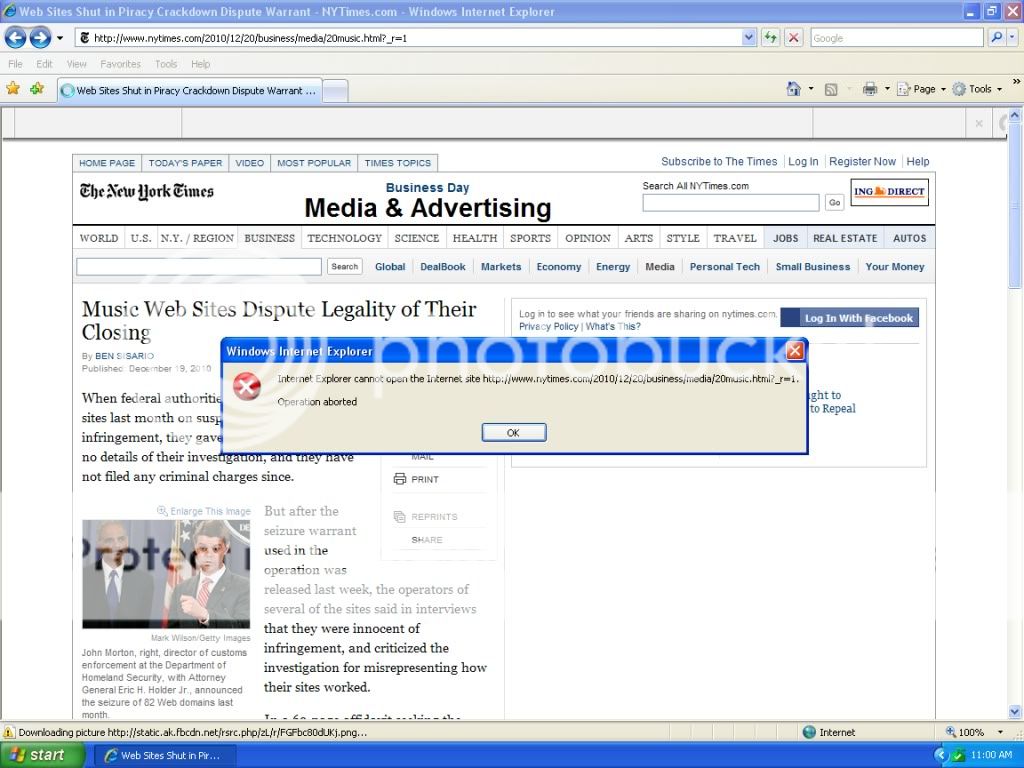This screenshot has width=1024, height=768.
Task: Open the Technology section link
Action: [344, 238]
